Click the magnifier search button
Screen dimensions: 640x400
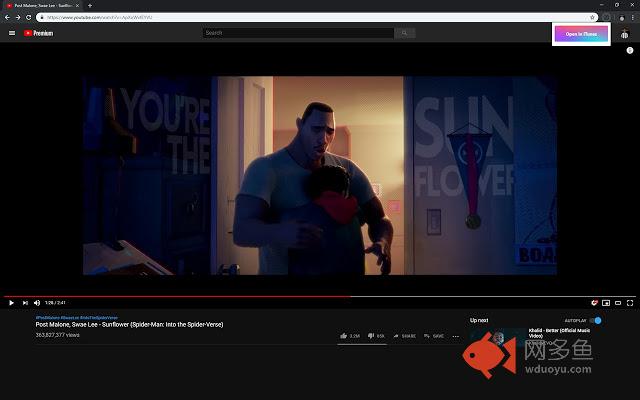pyautogui.click(x=404, y=33)
